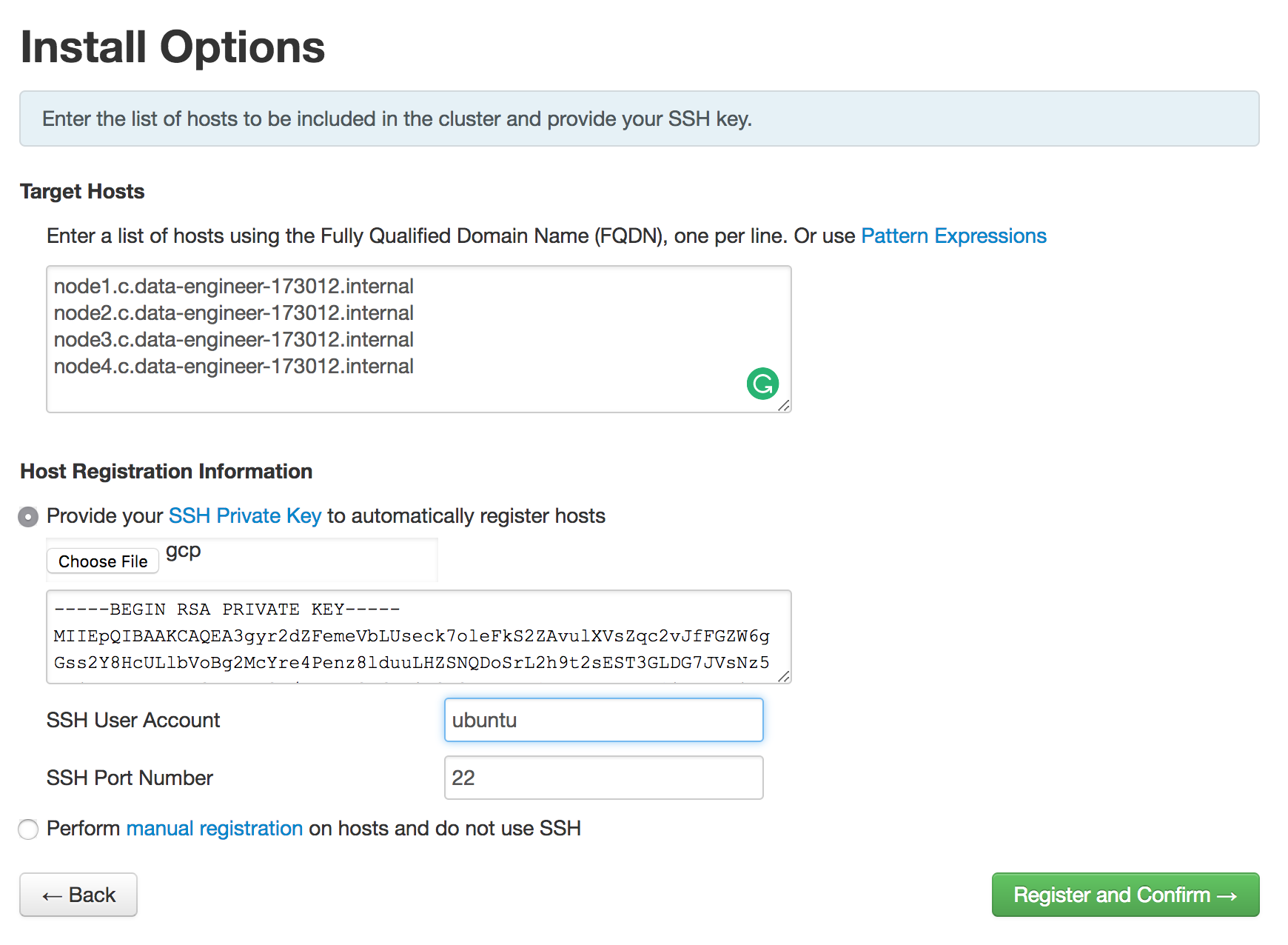This screenshot has height=945, width=1288.
Task: Focus the SSH User Account field
Action: coord(603,720)
